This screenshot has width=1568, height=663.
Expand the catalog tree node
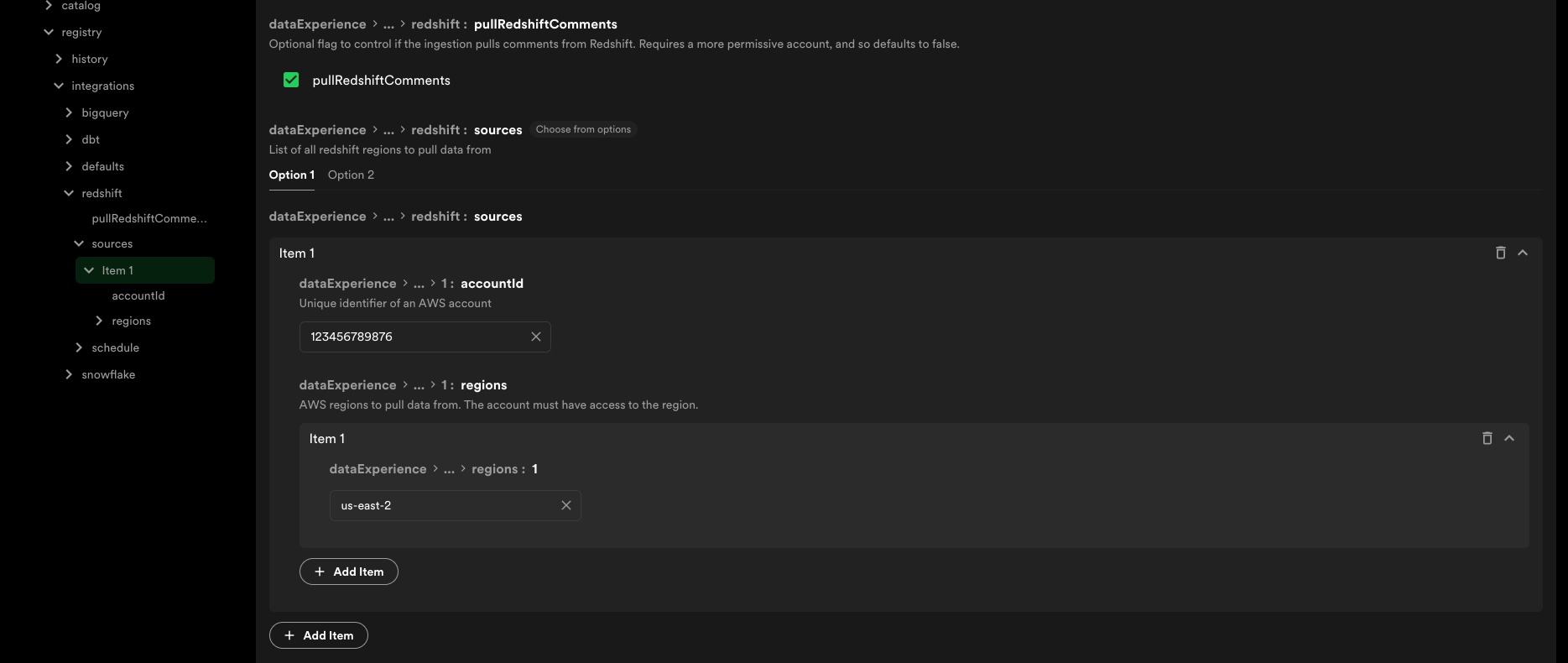pyautogui.click(x=49, y=6)
